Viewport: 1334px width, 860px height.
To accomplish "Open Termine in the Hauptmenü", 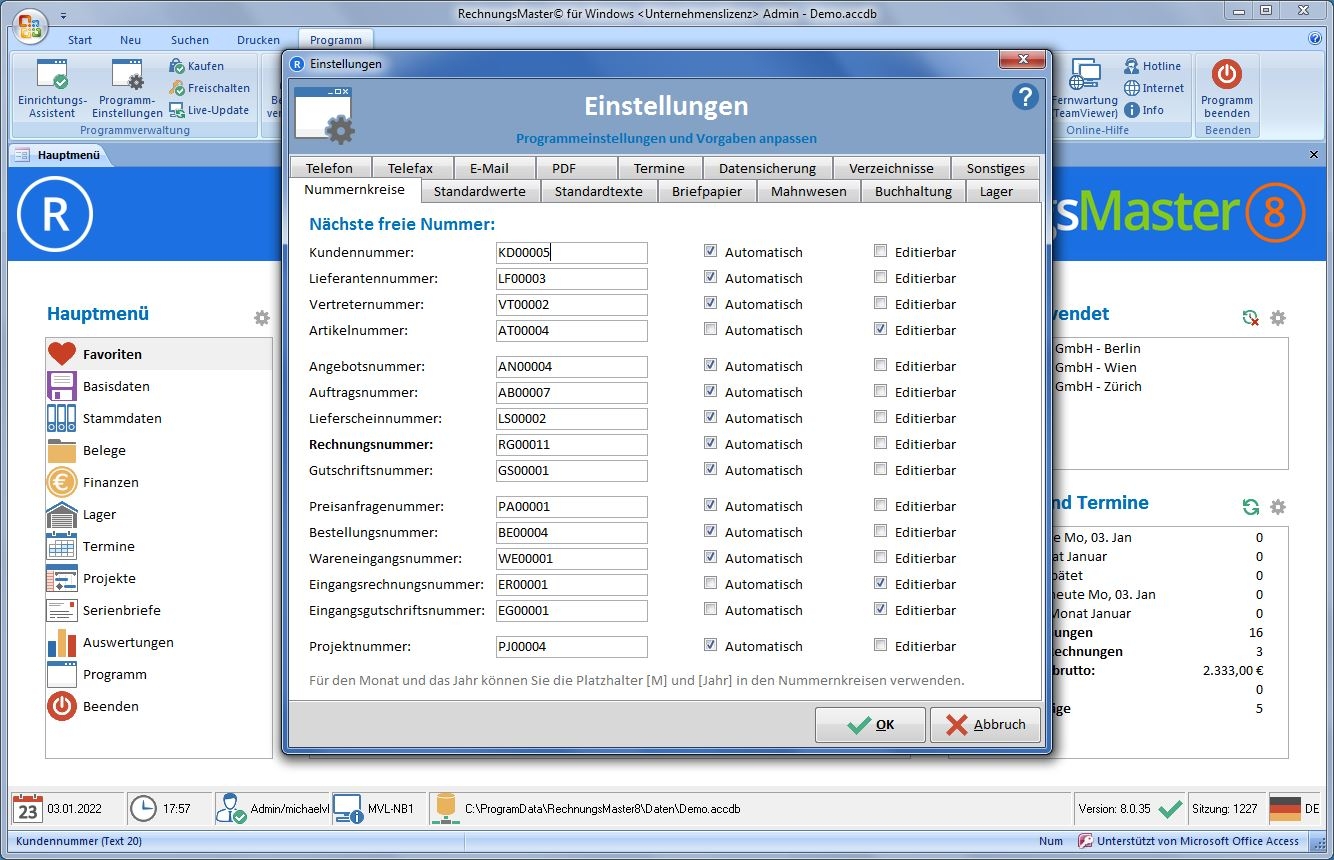I will (159, 546).
